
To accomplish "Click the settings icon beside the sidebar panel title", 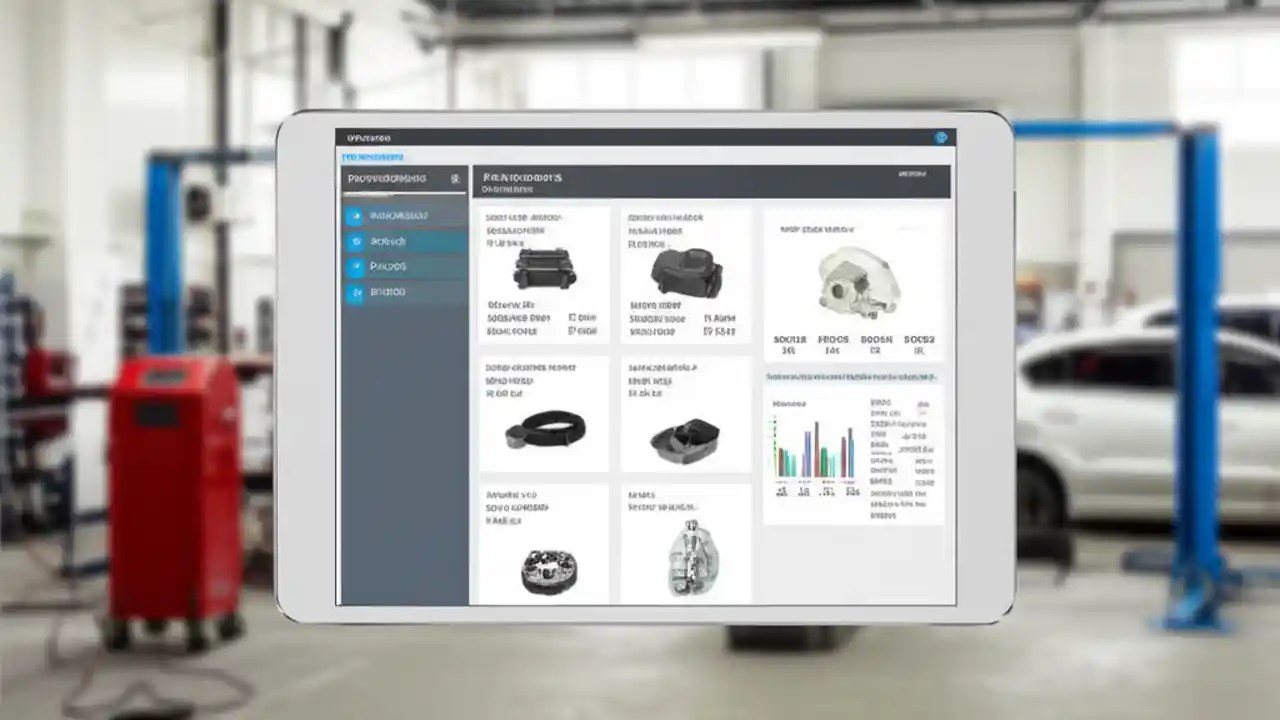I will [455, 180].
